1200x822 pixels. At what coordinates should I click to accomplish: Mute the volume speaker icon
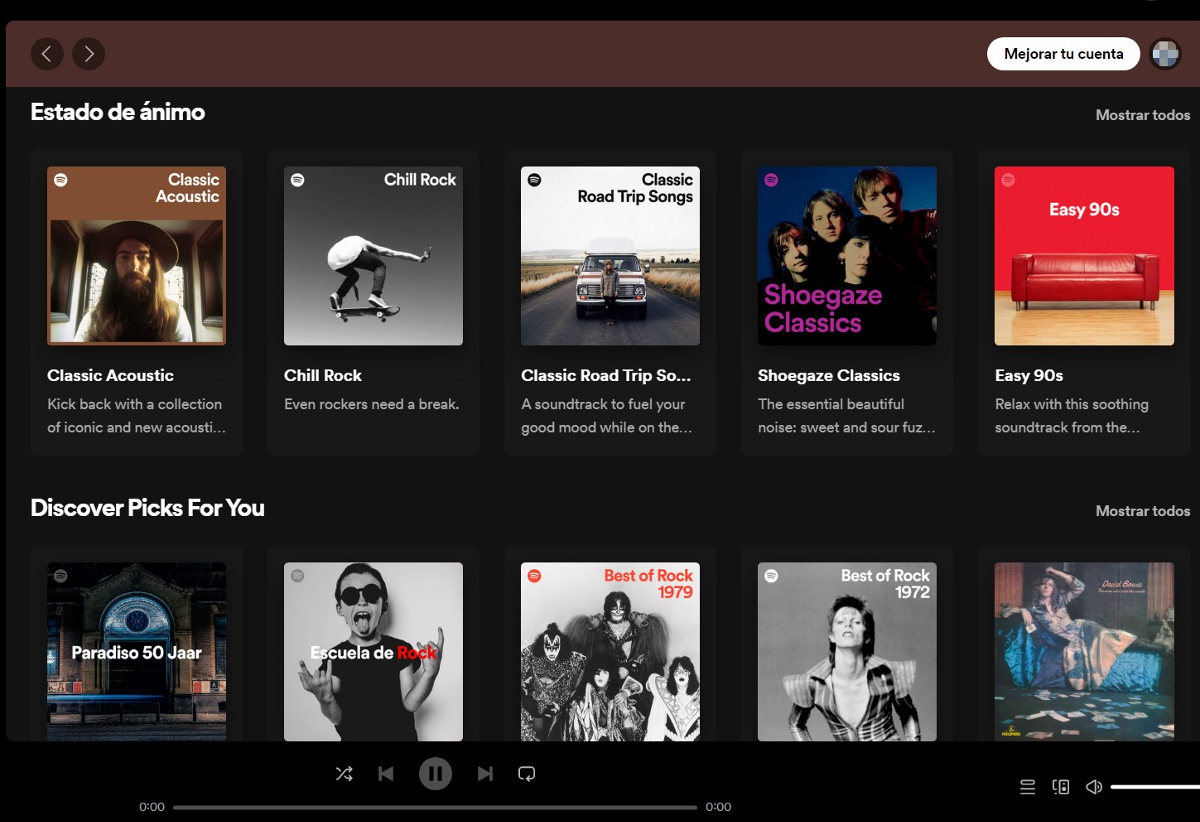point(1094,787)
